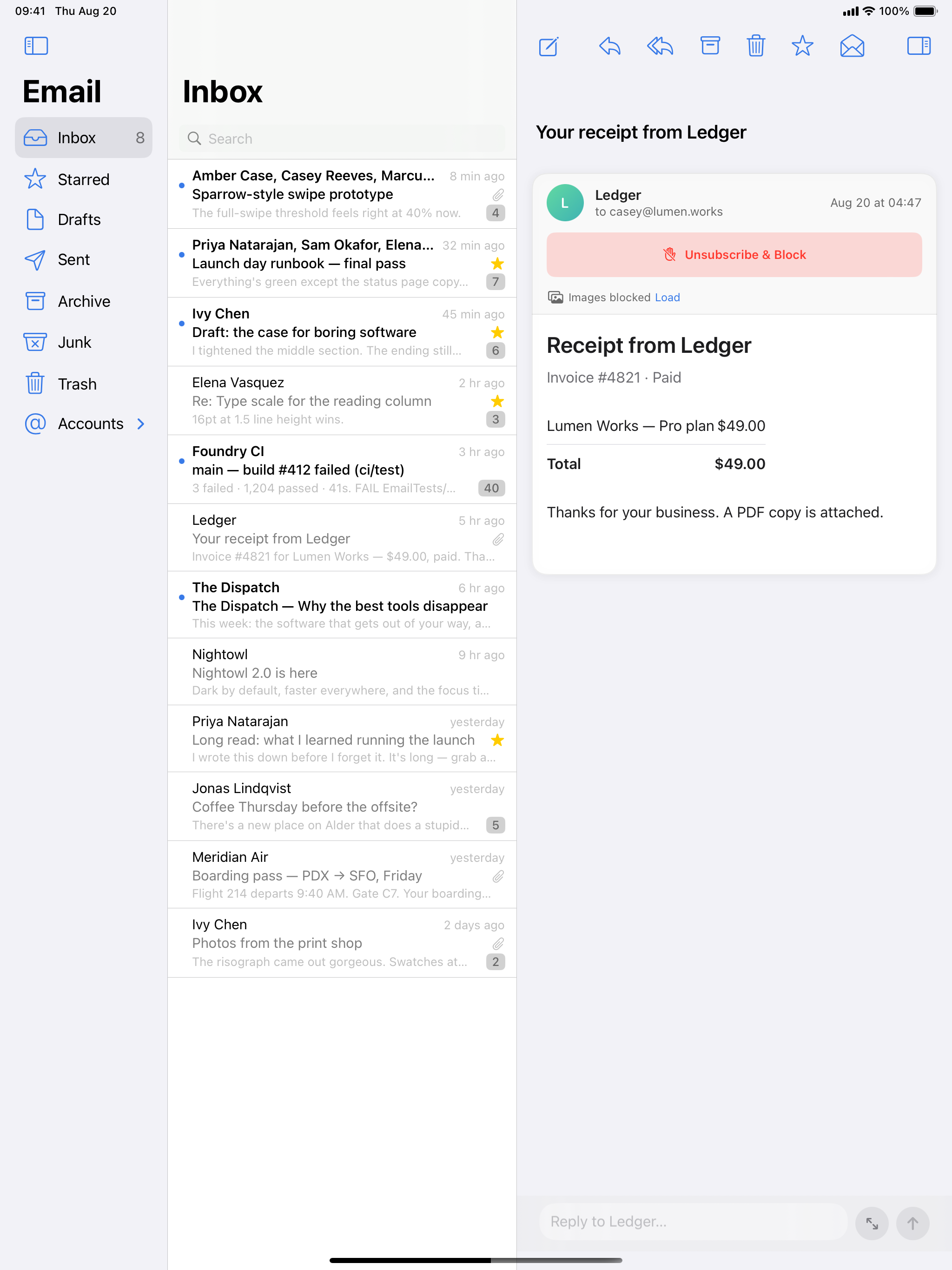Viewport: 952px width, 1270px height.
Task: Open Photos from the print shop thread
Action: point(342,943)
